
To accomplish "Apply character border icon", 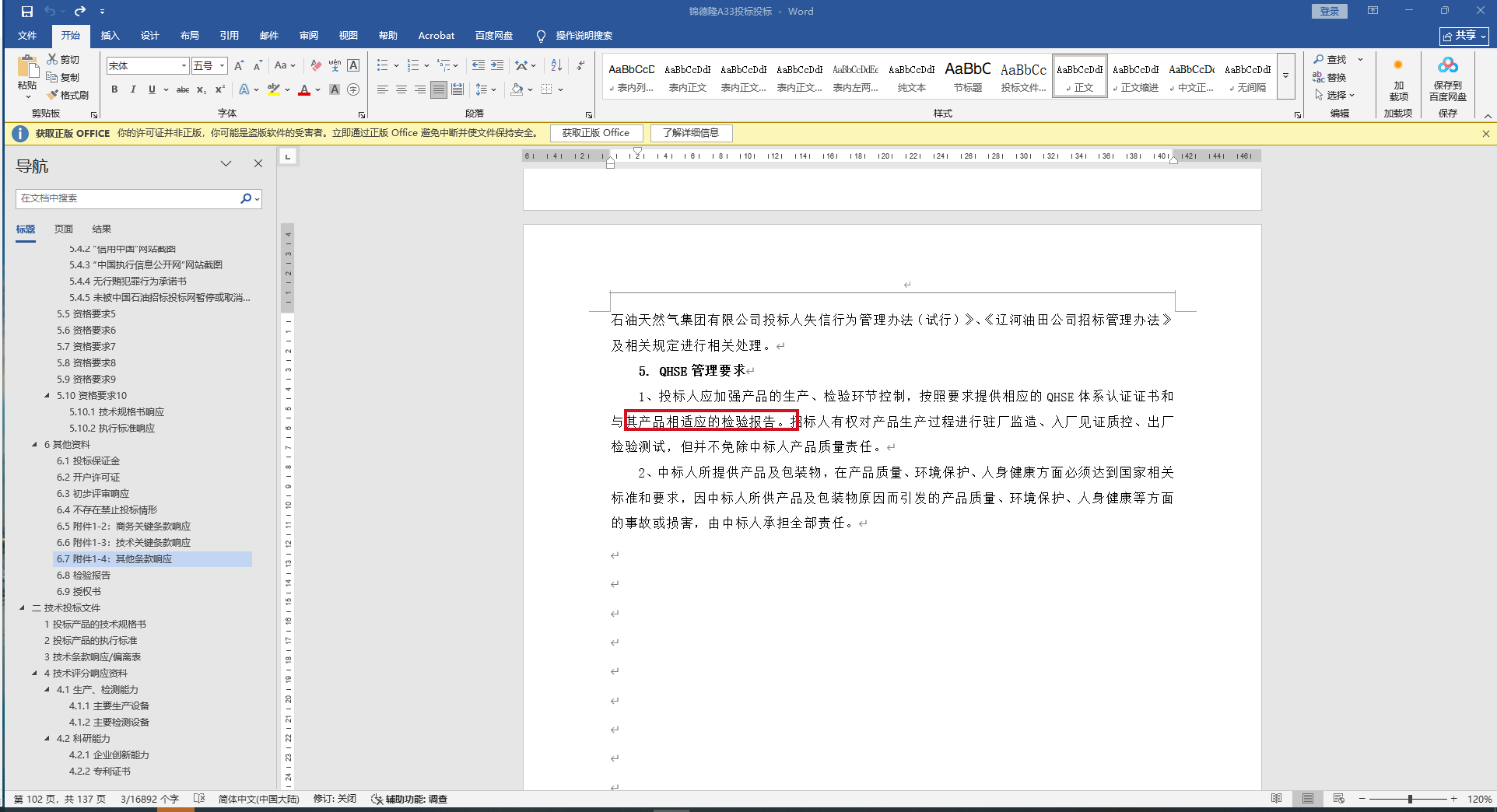I will point(353,65).
